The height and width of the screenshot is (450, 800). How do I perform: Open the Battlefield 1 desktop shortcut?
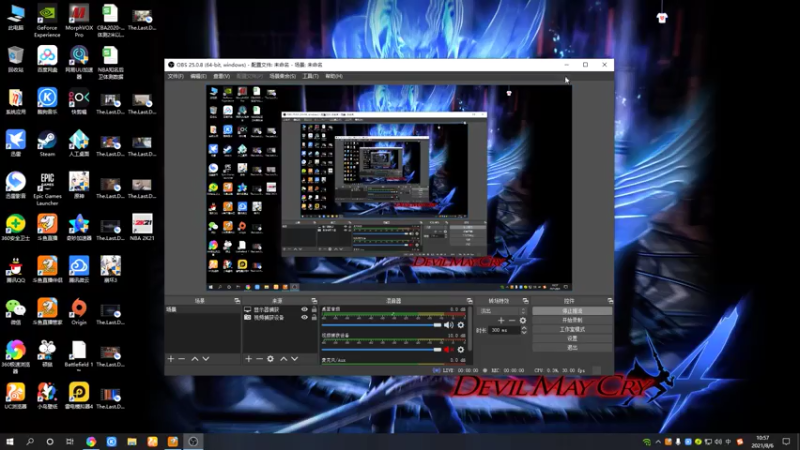point(79,354)
